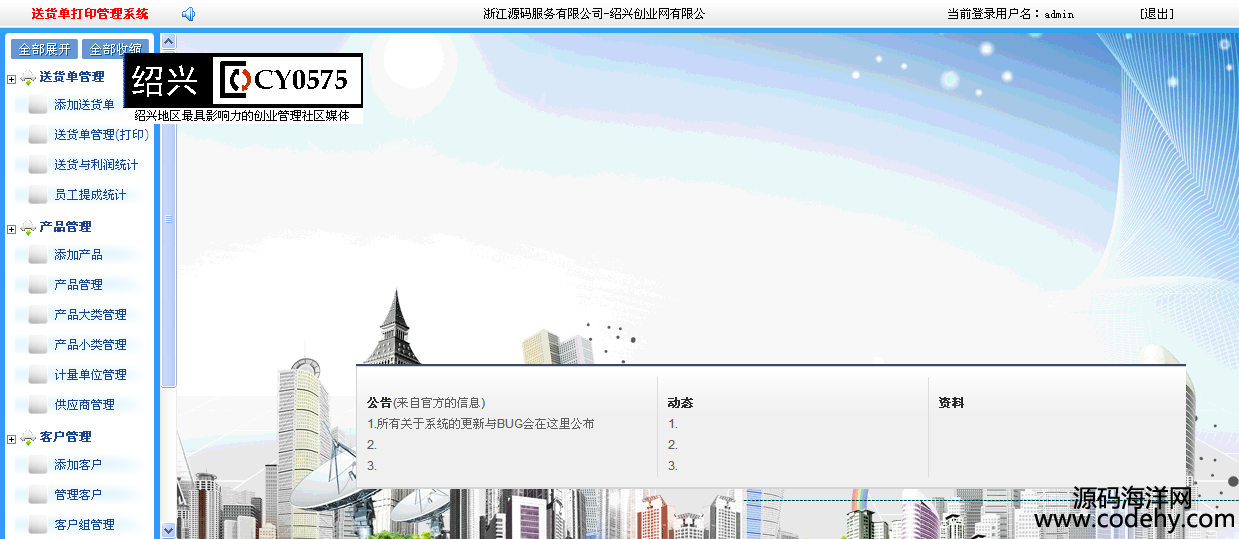The image size is (1239, 539).
Task: Collapse the 送货单管理 tree node
Action: (11, 79)
